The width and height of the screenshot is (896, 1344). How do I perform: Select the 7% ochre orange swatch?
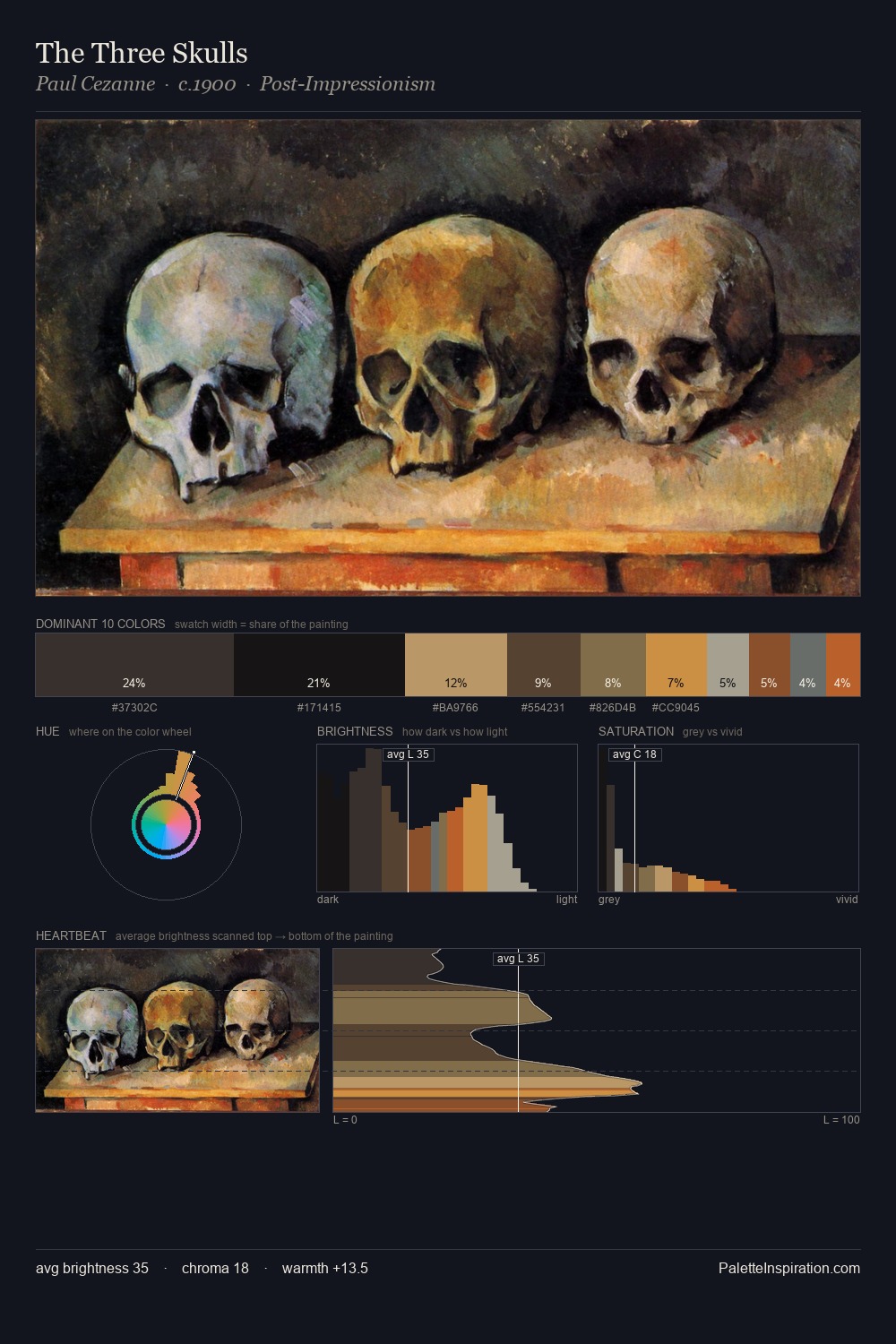click(x=676, y=665)
